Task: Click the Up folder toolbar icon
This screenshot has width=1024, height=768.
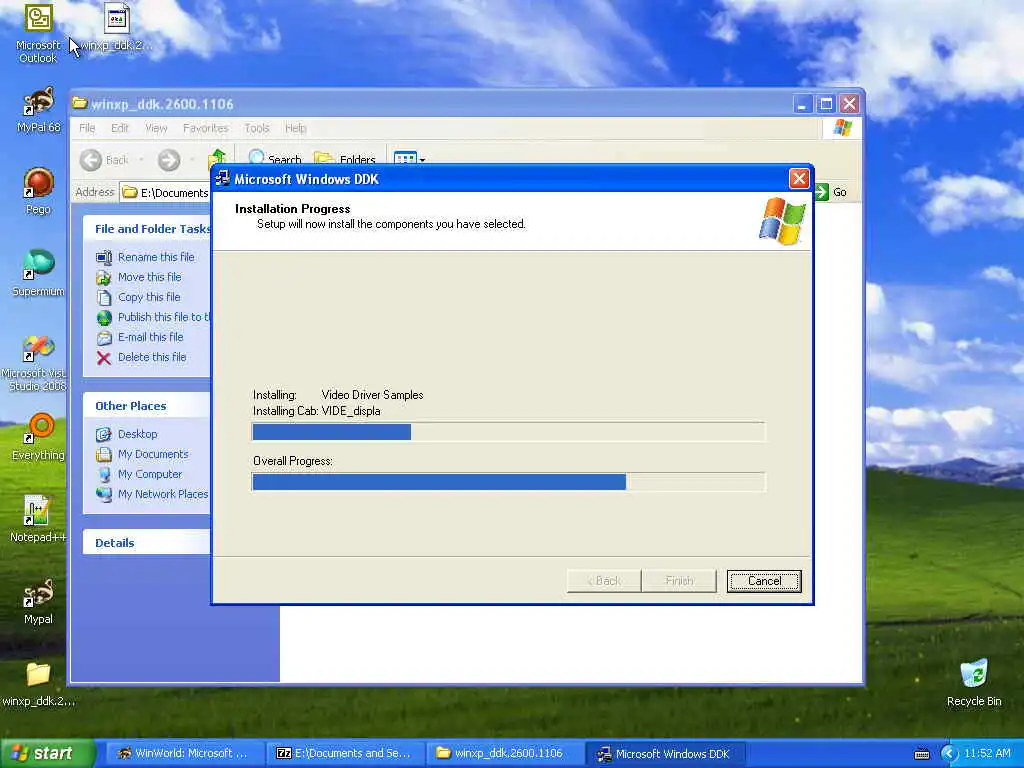Action: pyautogui.click(x=217, y=158)
